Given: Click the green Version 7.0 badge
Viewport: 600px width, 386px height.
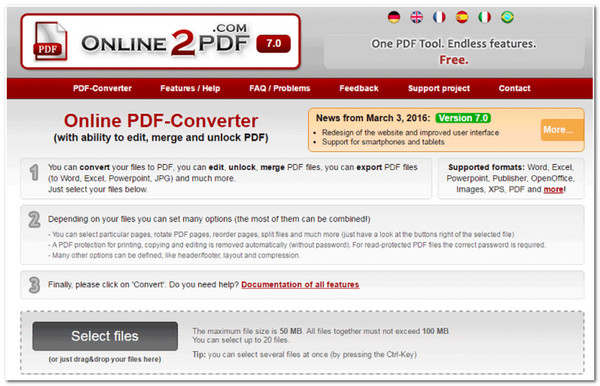Looking at the screenshot, I should [x=463, y=118].
